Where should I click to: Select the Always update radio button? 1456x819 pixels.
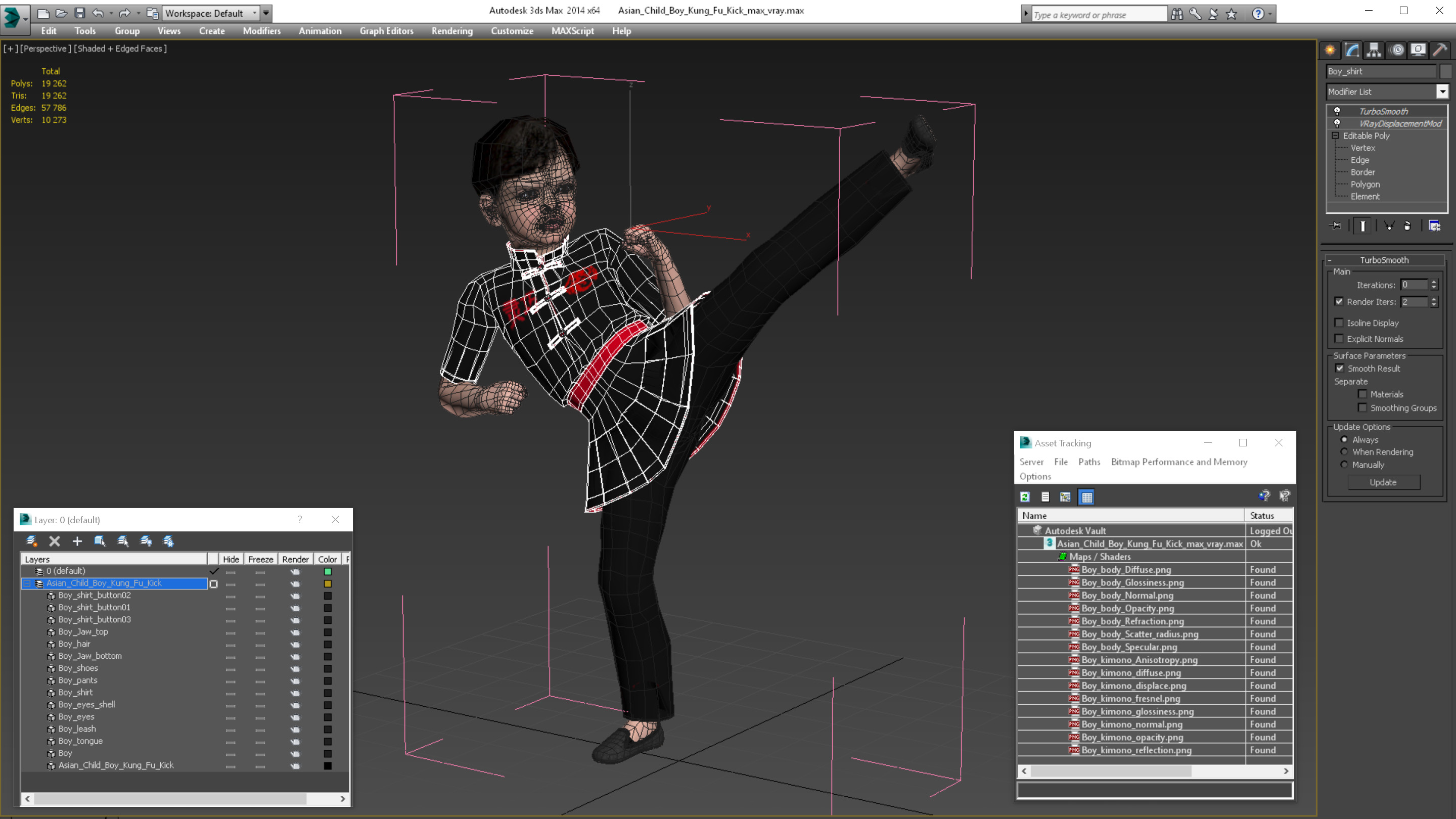[x=1344, y=439]
